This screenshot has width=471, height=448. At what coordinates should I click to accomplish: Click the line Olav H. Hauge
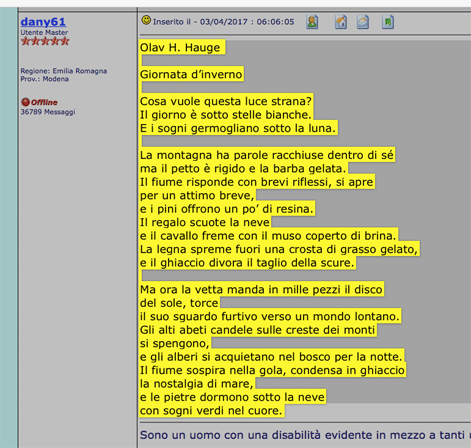click(x=180, y=48)
